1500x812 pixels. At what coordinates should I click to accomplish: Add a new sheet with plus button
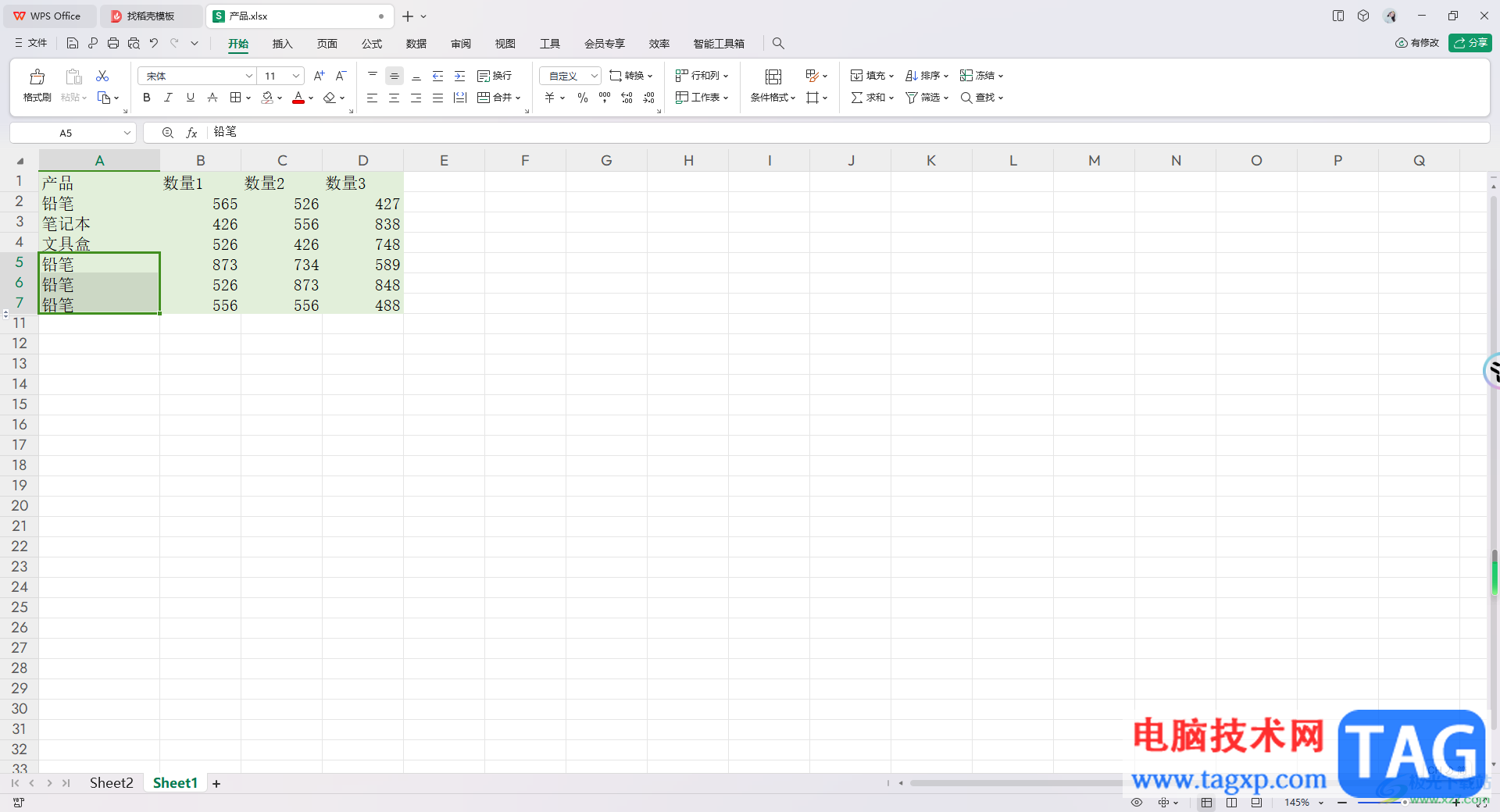point(216,784)
